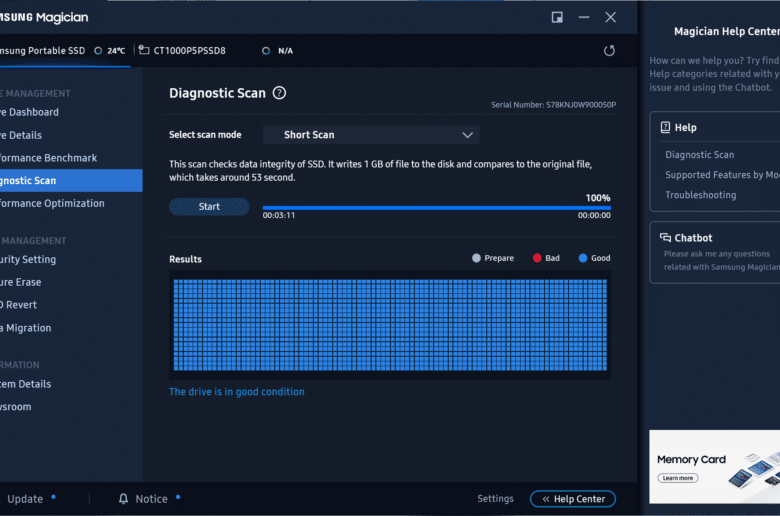Open the Troubleshooting help link
Viewport: 780px width, 516px height.
[700, 195]
